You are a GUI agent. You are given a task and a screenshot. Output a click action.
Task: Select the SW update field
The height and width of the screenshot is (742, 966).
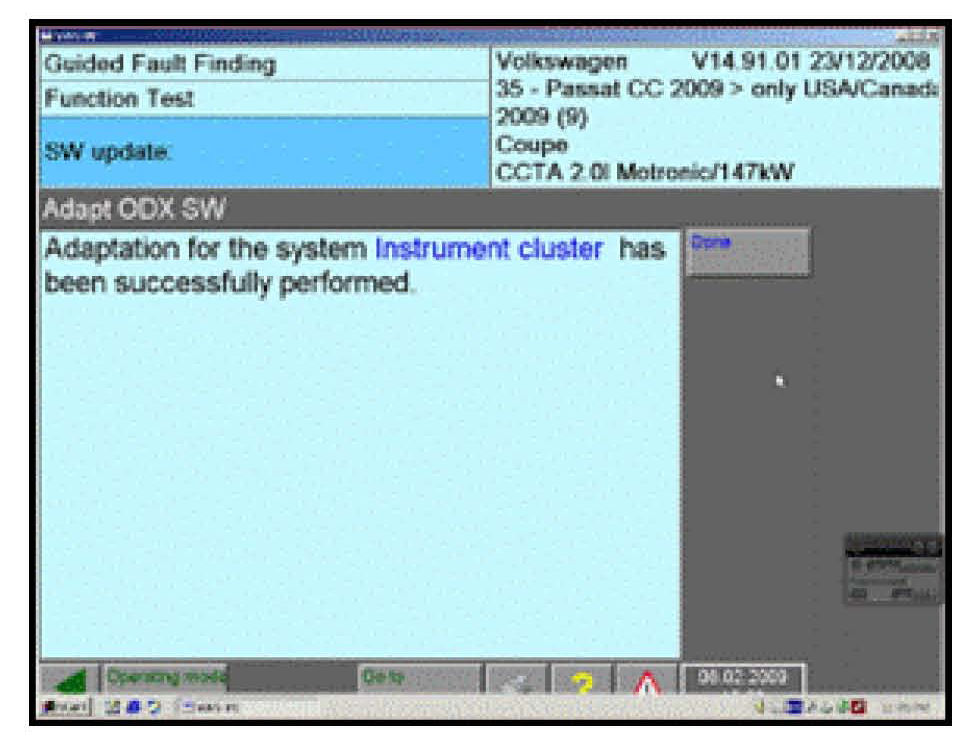pos(264,152)
